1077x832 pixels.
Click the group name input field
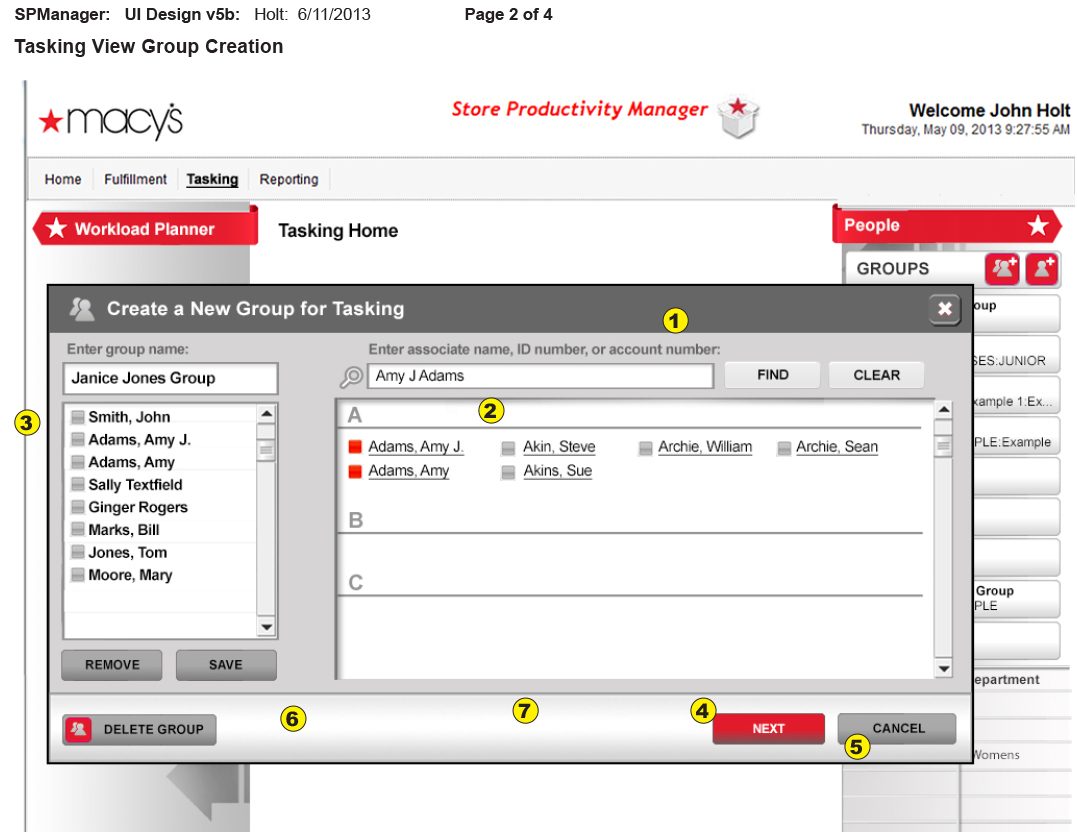pos(170,379)
